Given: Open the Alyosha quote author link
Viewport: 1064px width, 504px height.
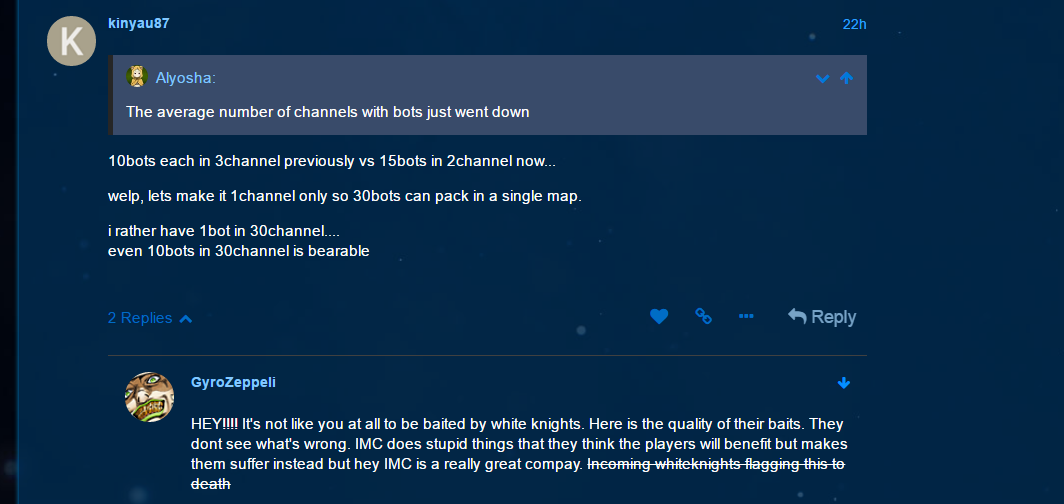Looking at the screenshot, I should point(184,78).
